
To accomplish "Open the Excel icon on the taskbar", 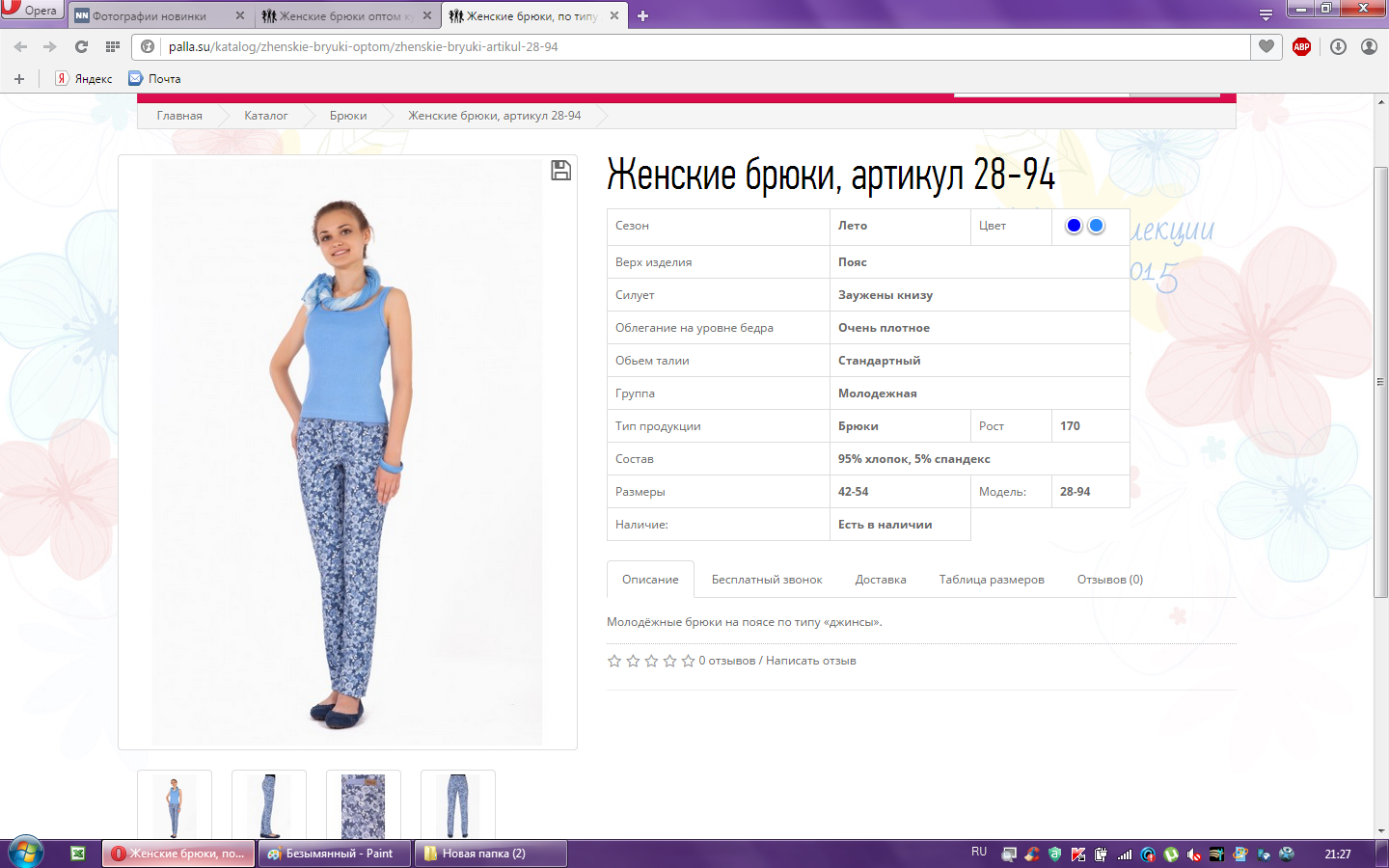I will 78,854.
